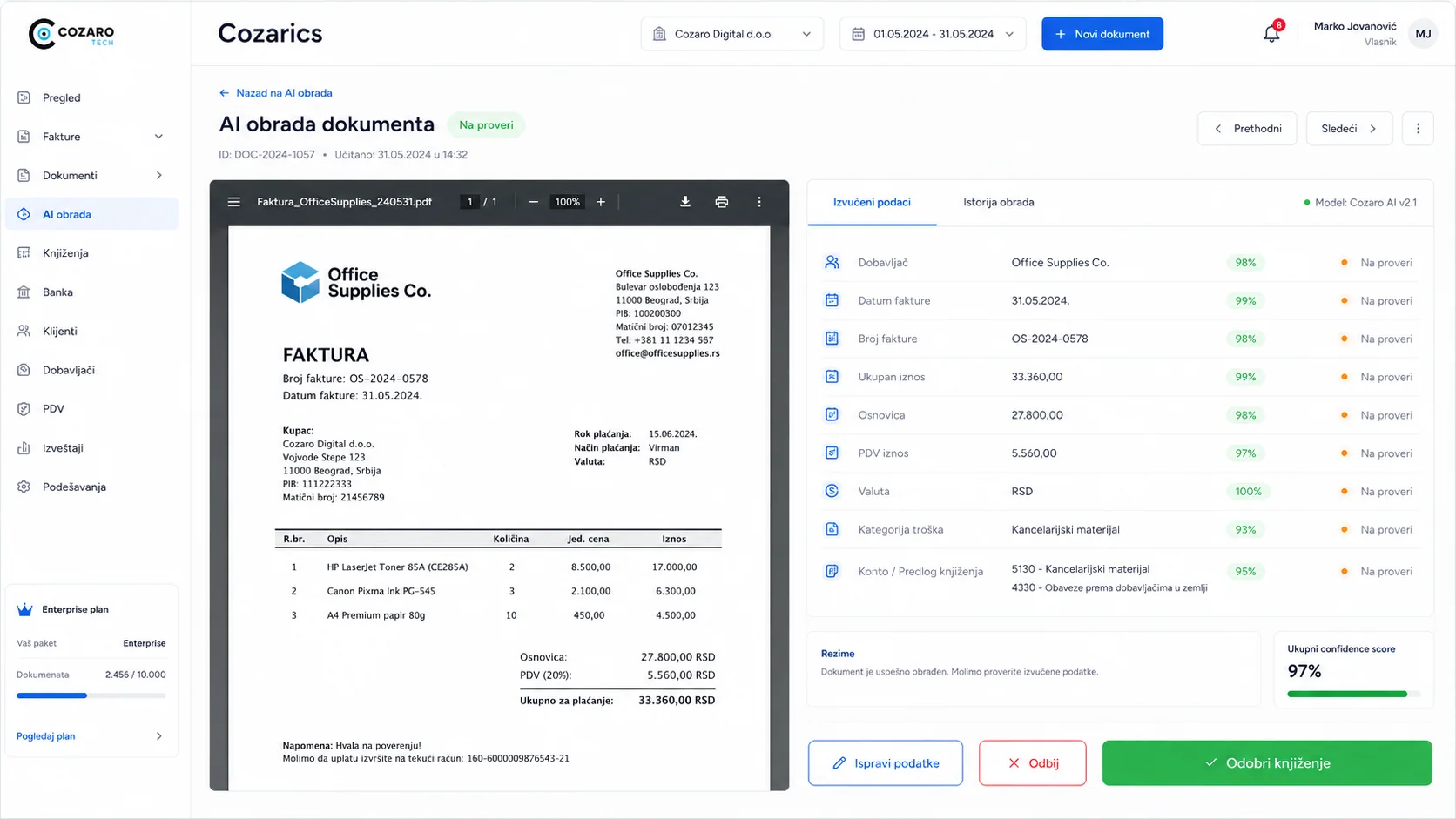Click the Ispravi podatke button
This screenshot has width=1456, height=819.
tap(886, 763)
